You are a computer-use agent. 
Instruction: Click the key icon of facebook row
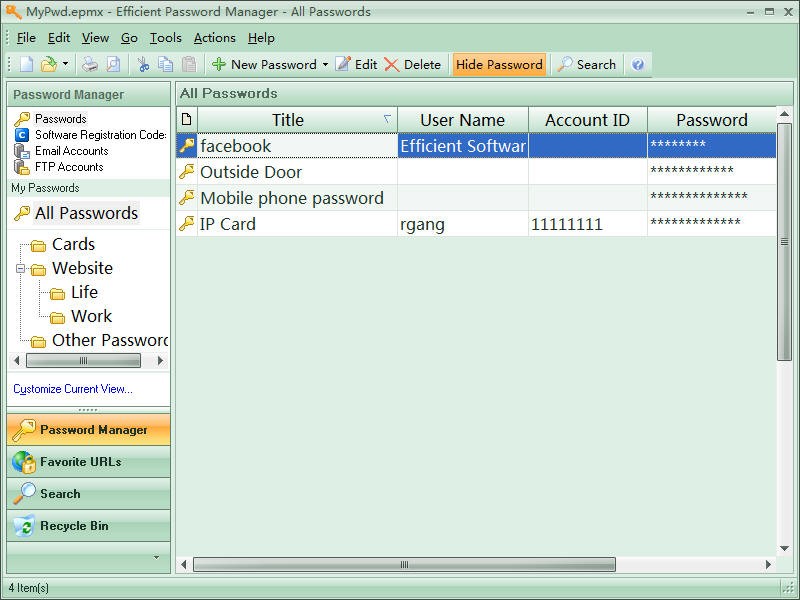(187, 146)
